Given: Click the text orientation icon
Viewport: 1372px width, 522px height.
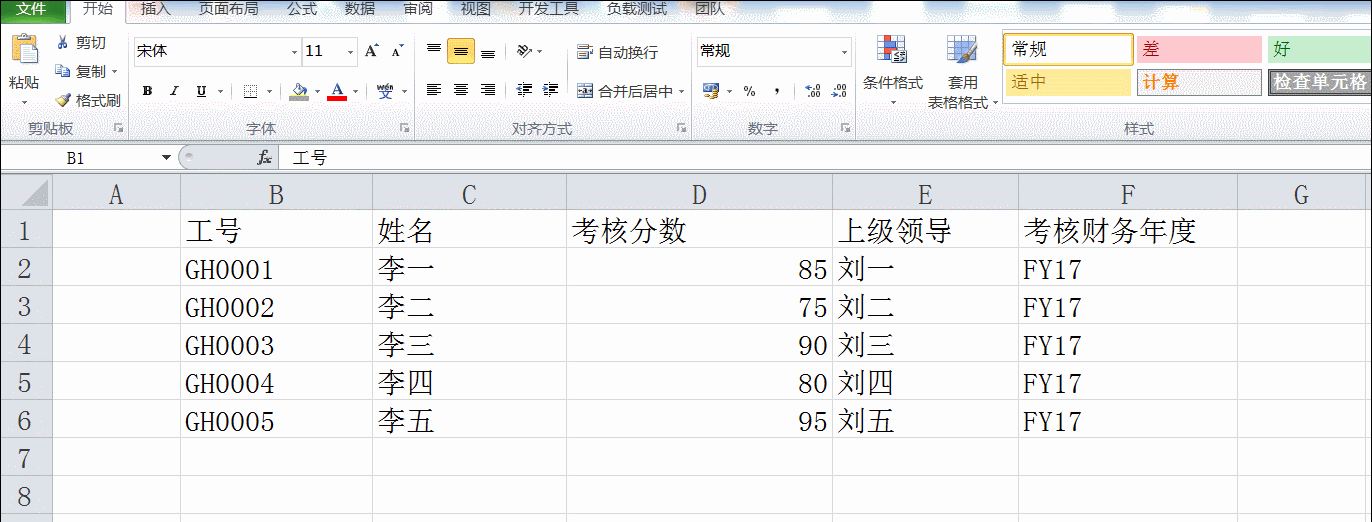Looking at the screenshot, I should pos(524,51).
